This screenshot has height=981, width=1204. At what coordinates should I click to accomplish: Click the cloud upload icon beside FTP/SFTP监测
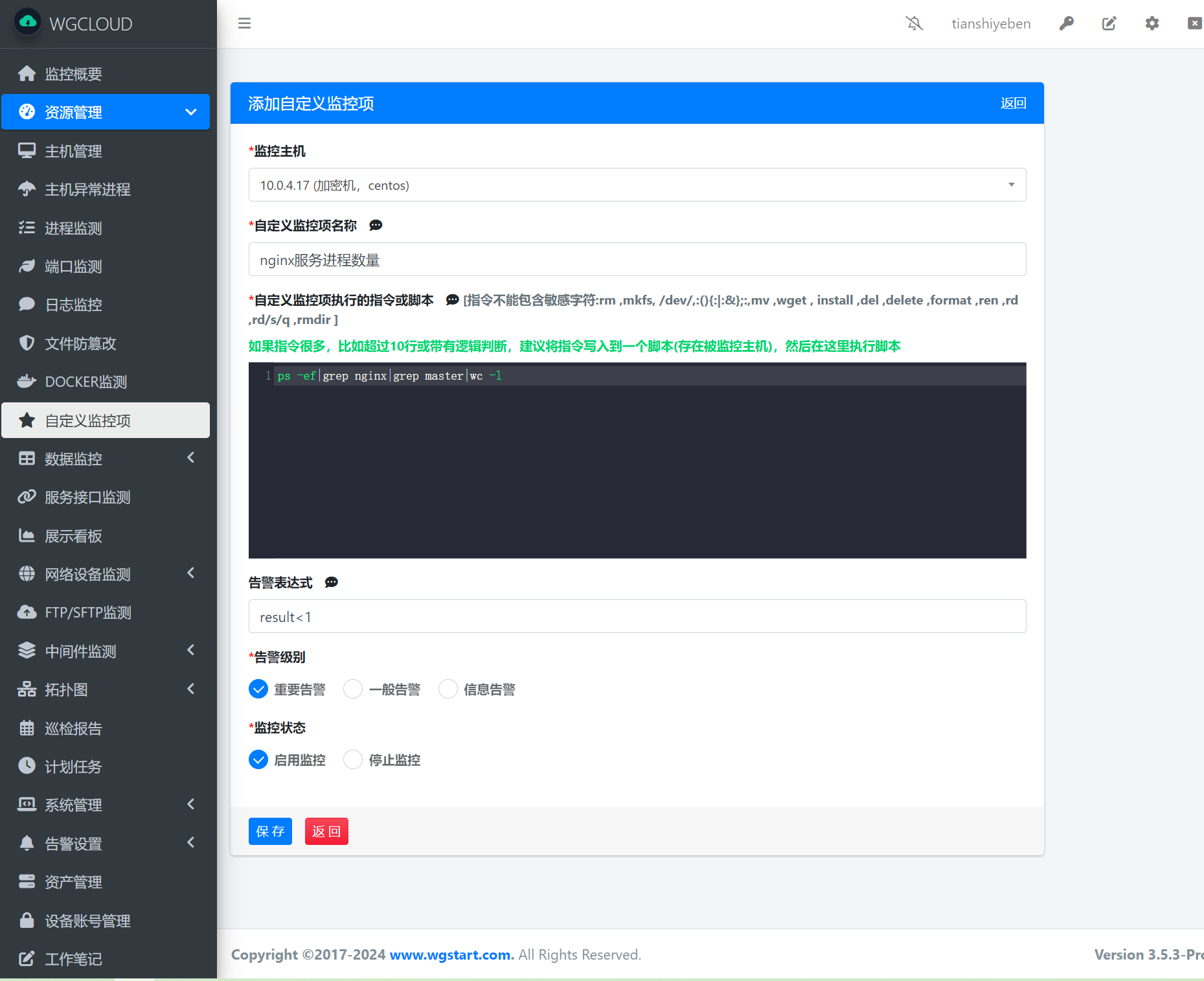click(27, 612)
